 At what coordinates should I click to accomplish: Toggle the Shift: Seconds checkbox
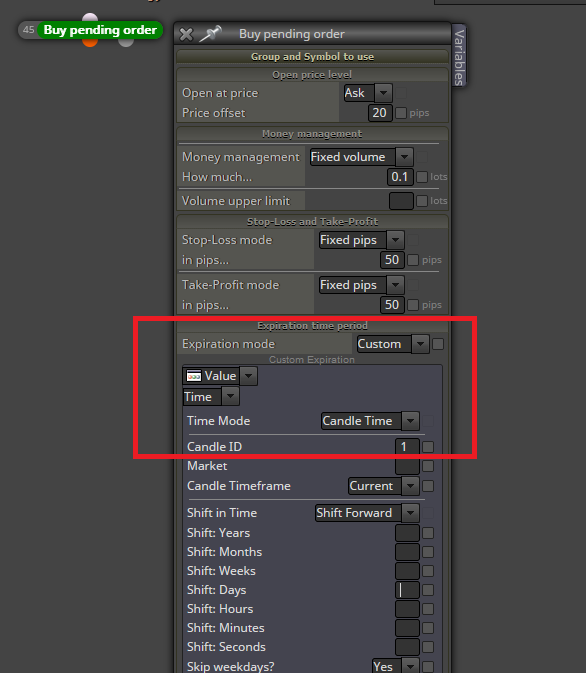coord(428,647)
